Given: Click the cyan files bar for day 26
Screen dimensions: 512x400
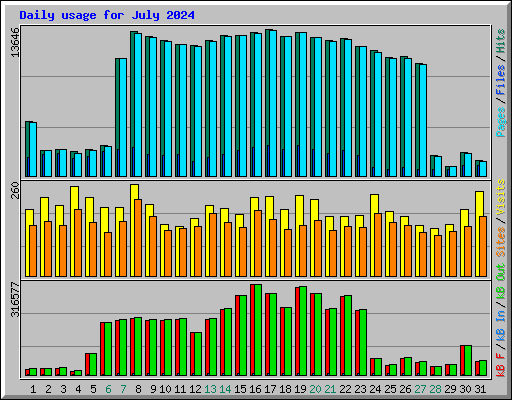Looking at the screenshot, I should pos(408,118).
